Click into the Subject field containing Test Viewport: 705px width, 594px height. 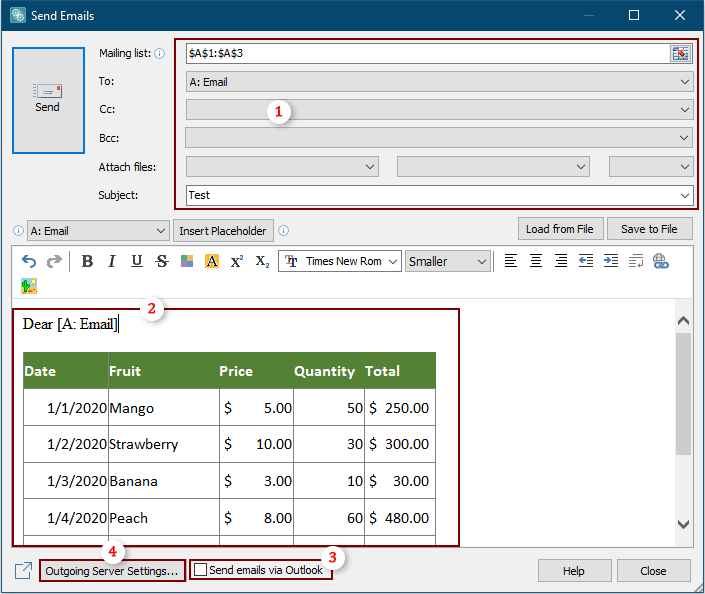click(430, 195)
